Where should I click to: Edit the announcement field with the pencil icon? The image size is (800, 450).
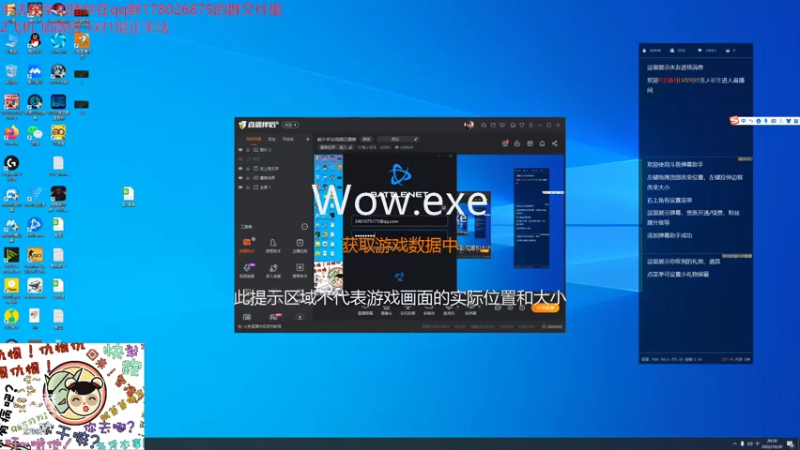(416, 139)
